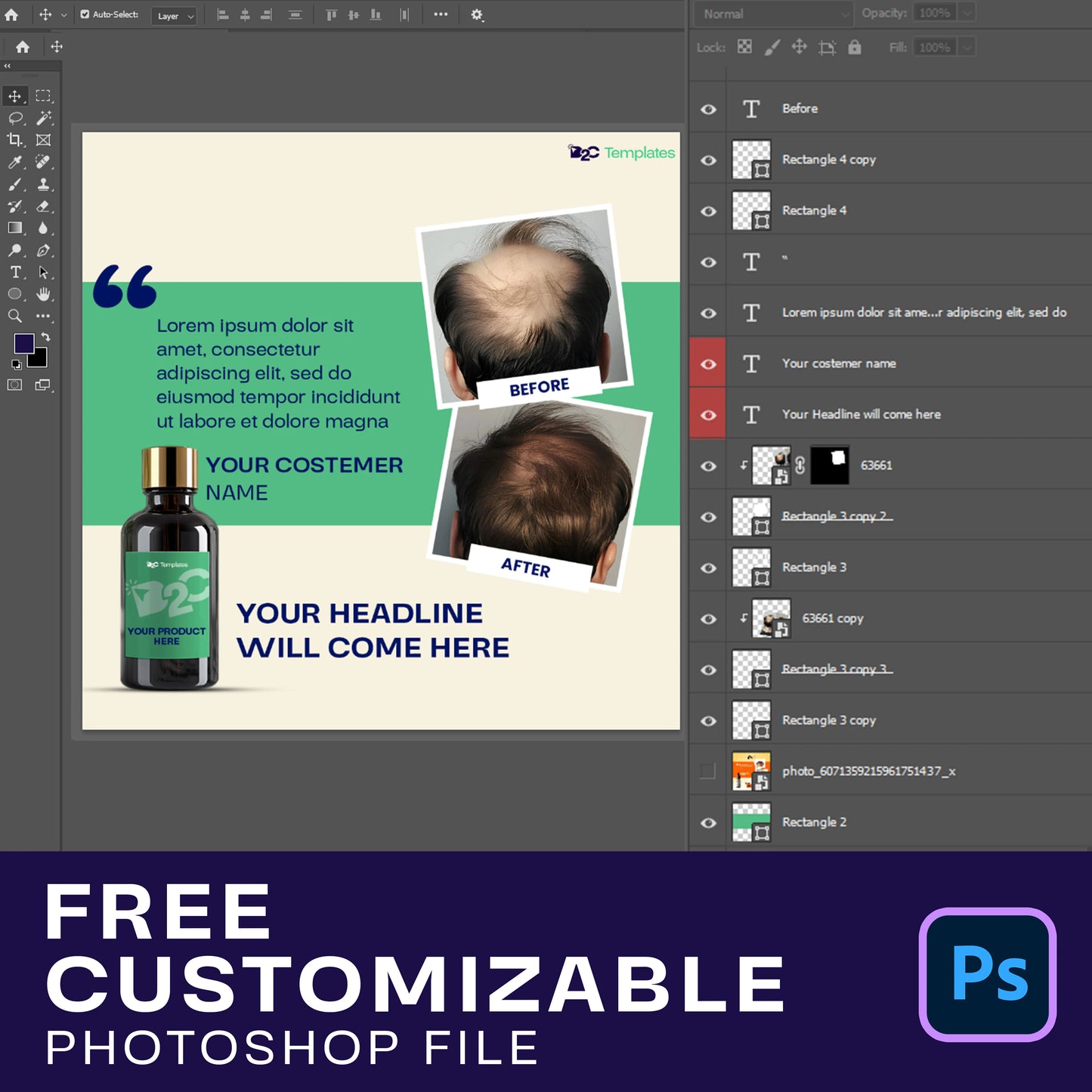Image resolution: width=1092 pixels, height=1092 pixels.
Task: Expand the Opacity slider dropdown arrow
Action: (x=967, y=13)
